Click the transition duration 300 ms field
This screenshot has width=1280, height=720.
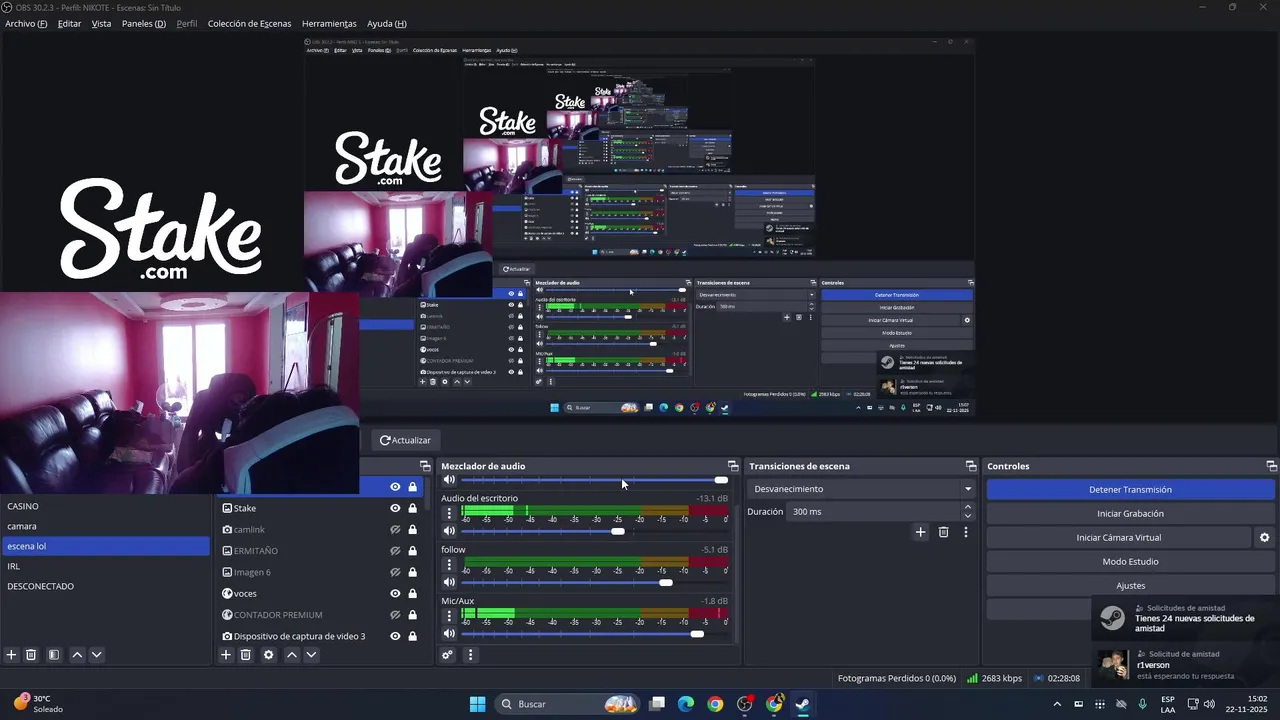[874, 511]
